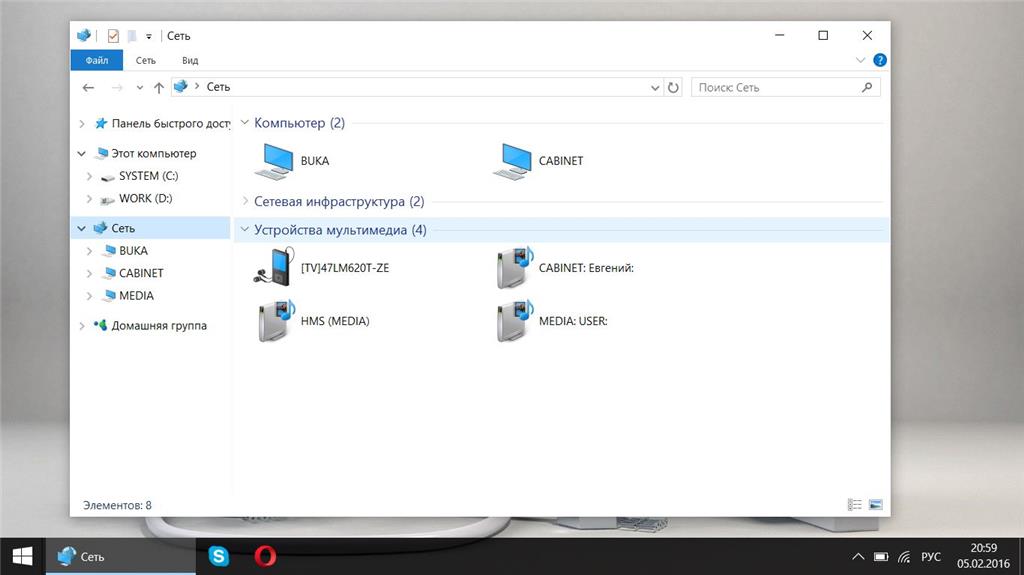Collapse the Сеть tree node
Screen dimensions: 1024x575
(82, 229)
